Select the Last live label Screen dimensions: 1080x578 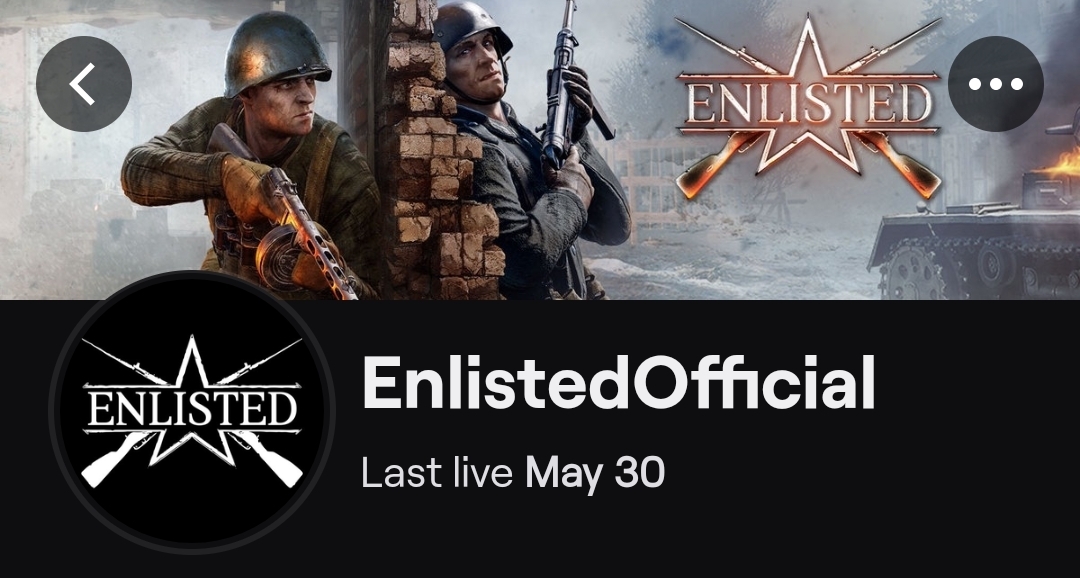[437, 473]
